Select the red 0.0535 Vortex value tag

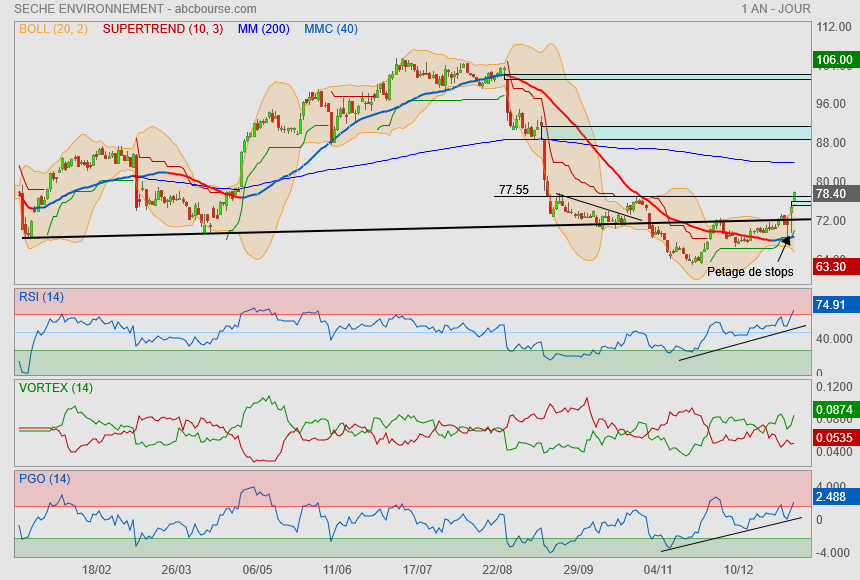(834, 438)
